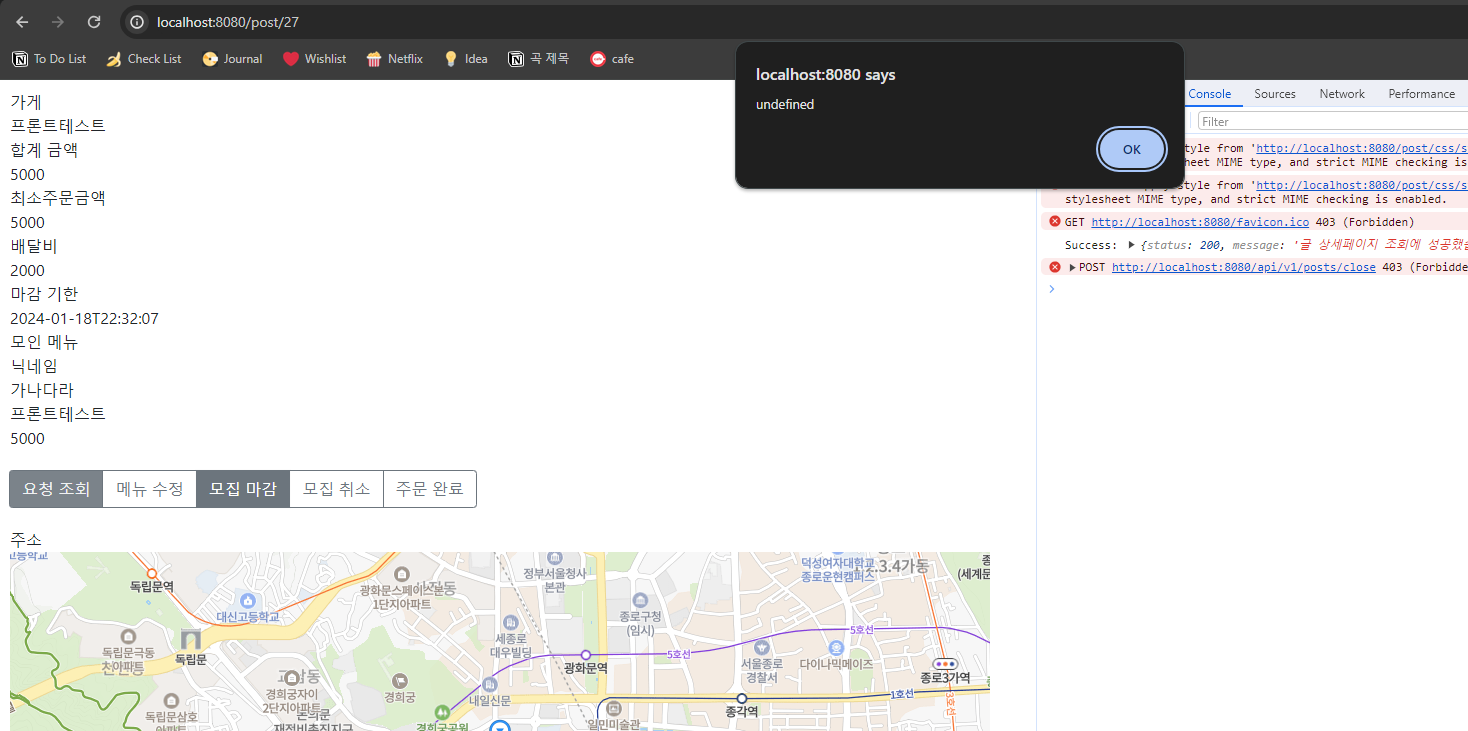The width and height of the screenshot is (1468, 731).
Task: Open site information icon beside the URL
Action: coord(137,22)
